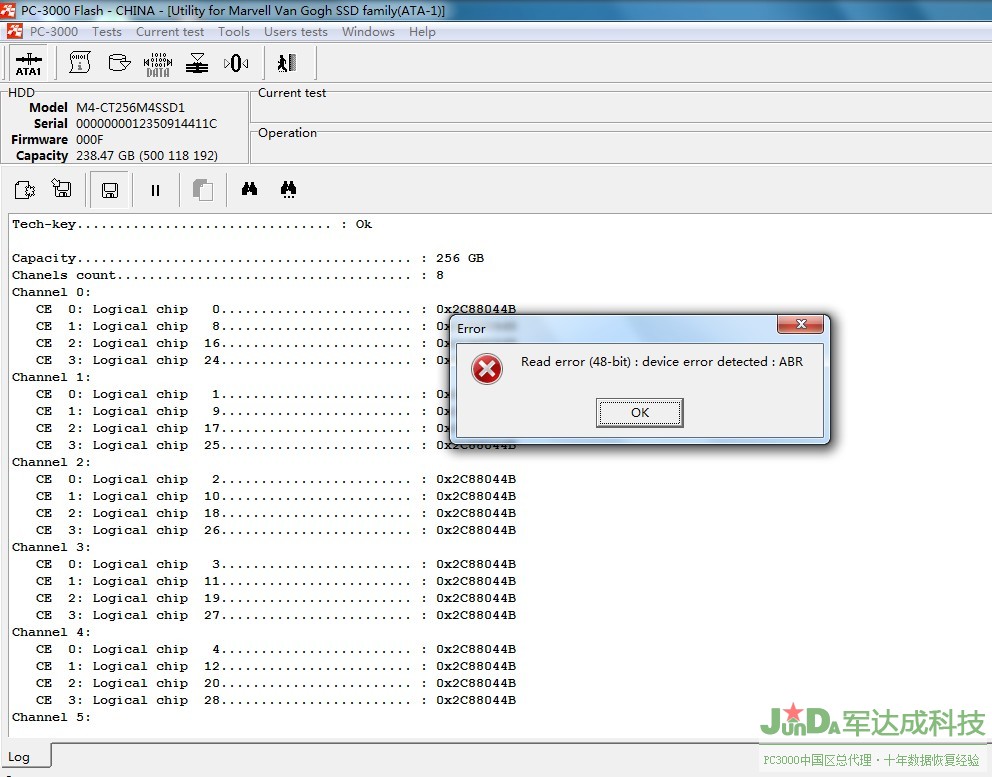The width and height of the screenshot is (992, 777).
Task: Click the Logical chip 4 log row
Action: pos(276,649)
